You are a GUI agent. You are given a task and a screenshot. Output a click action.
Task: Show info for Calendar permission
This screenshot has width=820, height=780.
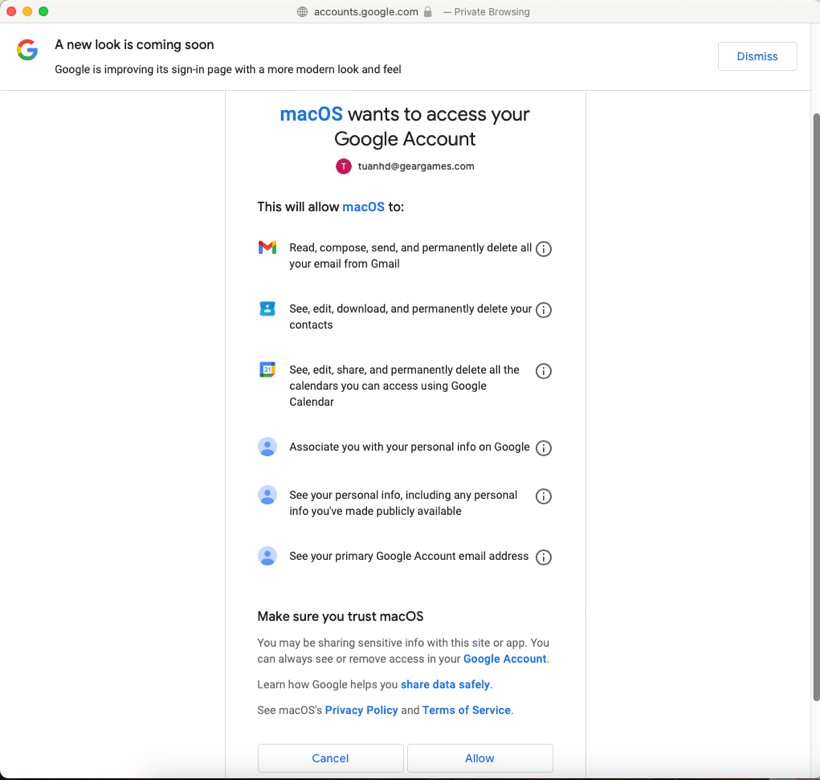[543, 371]
